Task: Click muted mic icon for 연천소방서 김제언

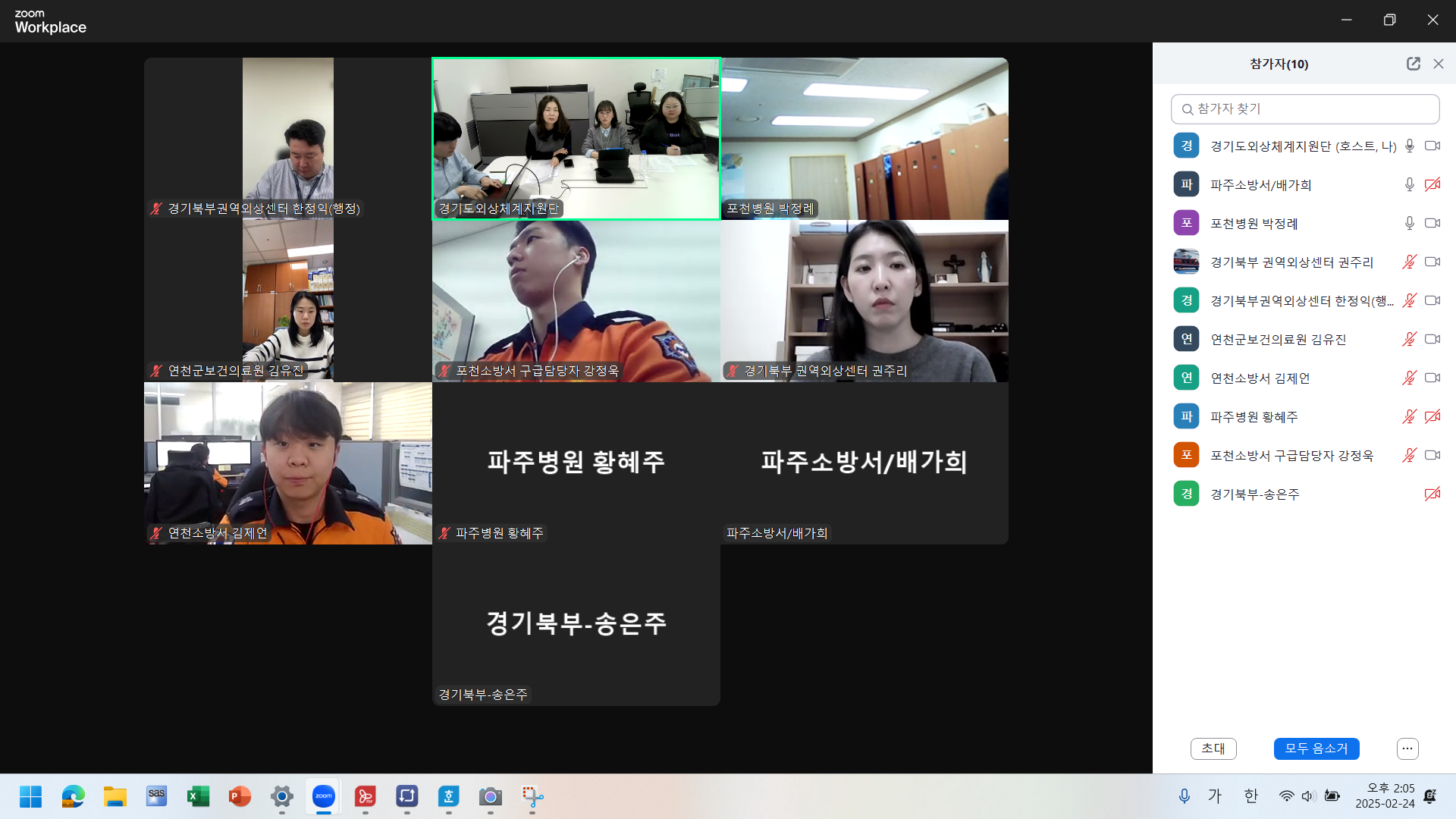Action: [1409, 378]
